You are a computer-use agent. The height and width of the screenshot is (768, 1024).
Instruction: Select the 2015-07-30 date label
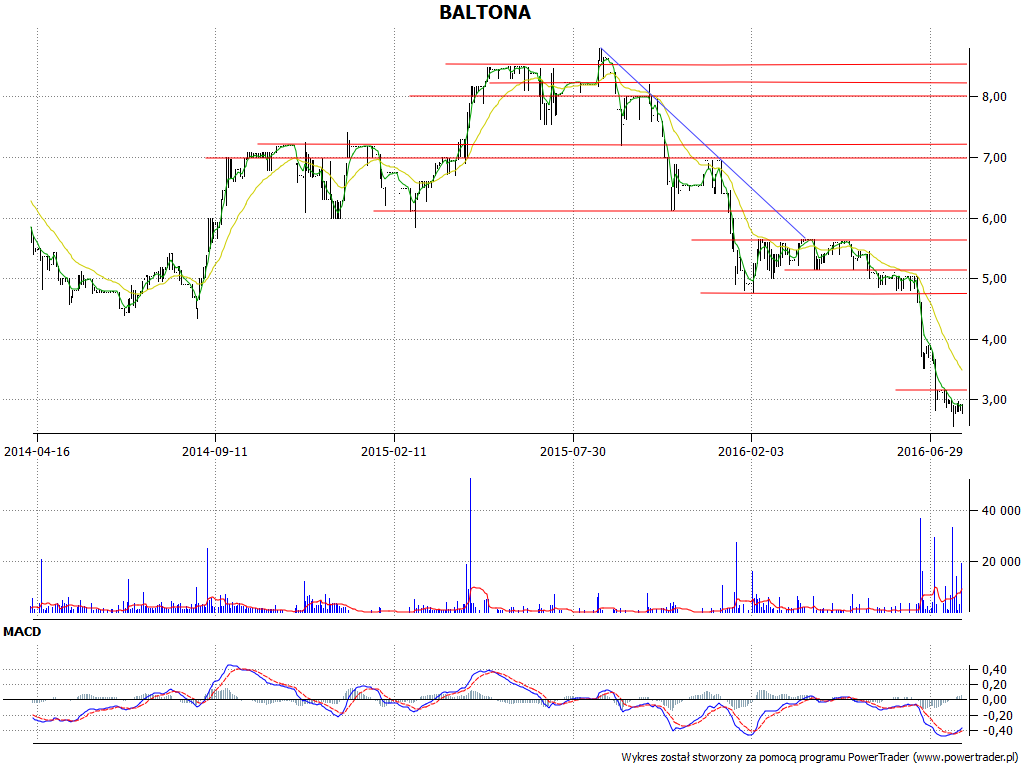573,451
